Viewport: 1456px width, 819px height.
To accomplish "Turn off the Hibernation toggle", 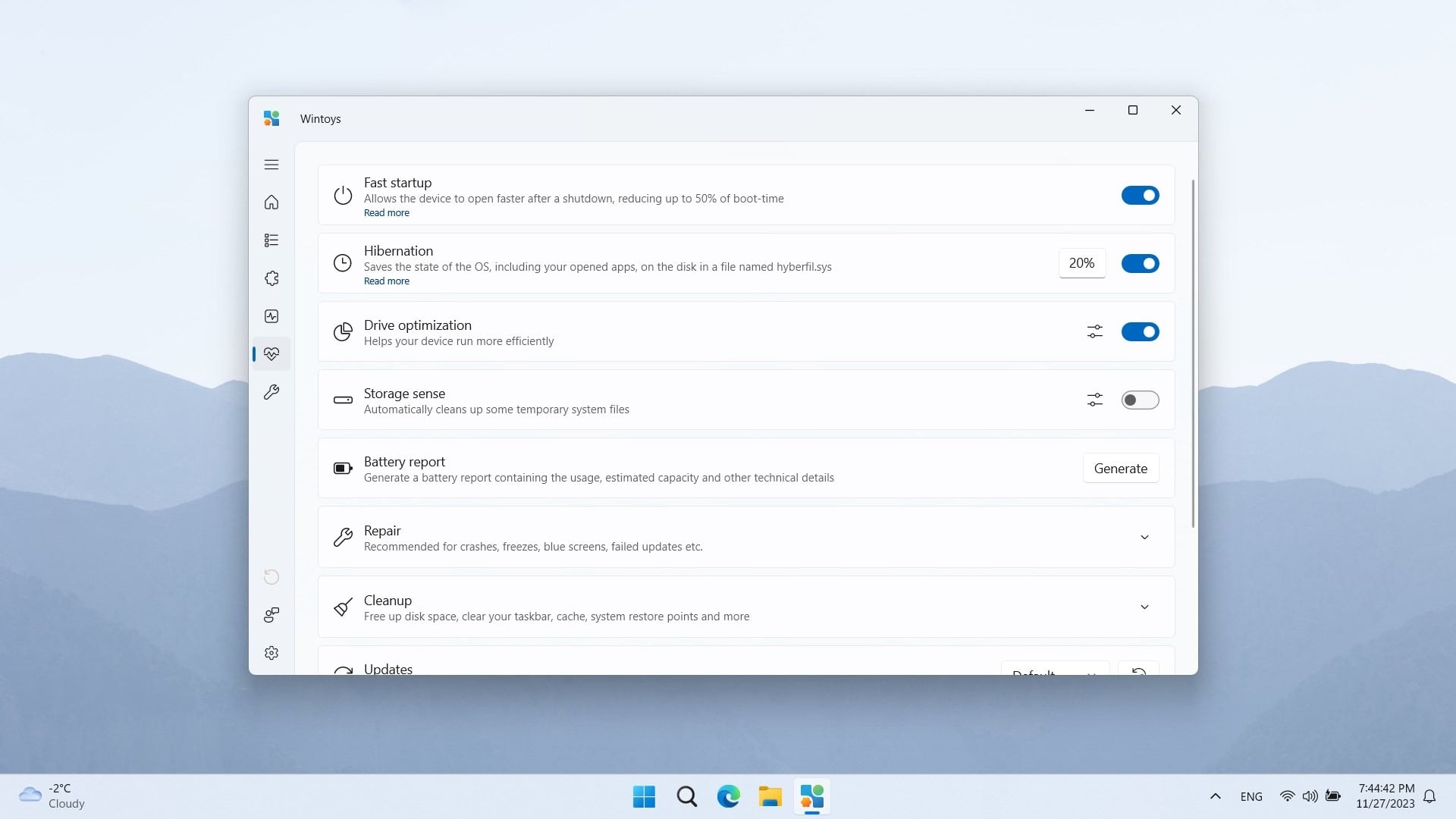I will pyautogui.click(x=1140, y=264).
